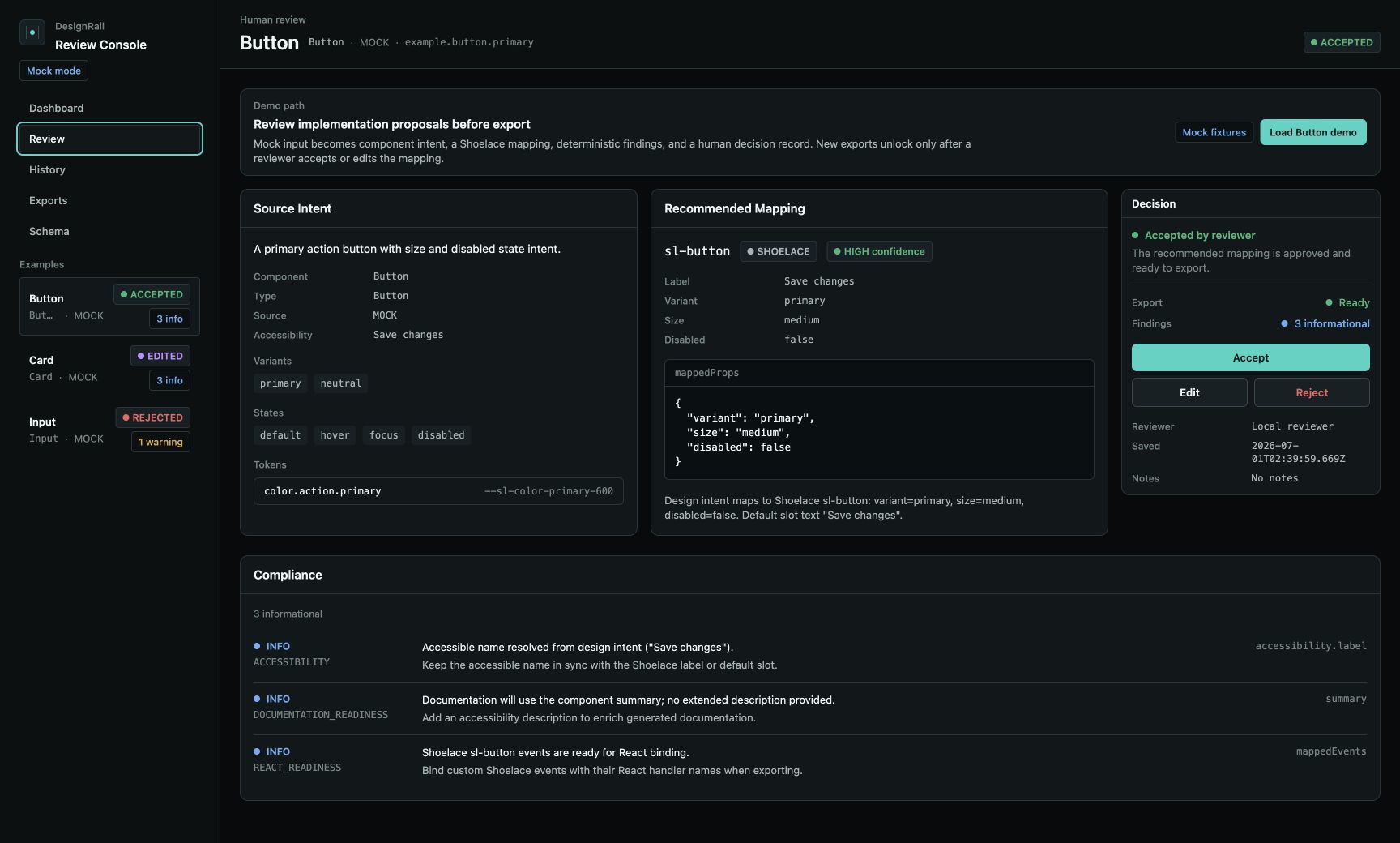Navigate to Schema in sidebar
The height and width of the screenshot is (843, 1400).
pyautogui.click(x=109, y=231)
